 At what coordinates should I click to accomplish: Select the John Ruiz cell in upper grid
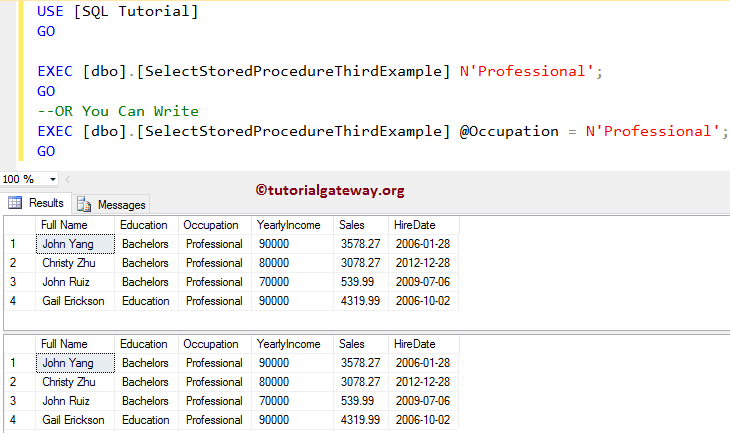75,282
